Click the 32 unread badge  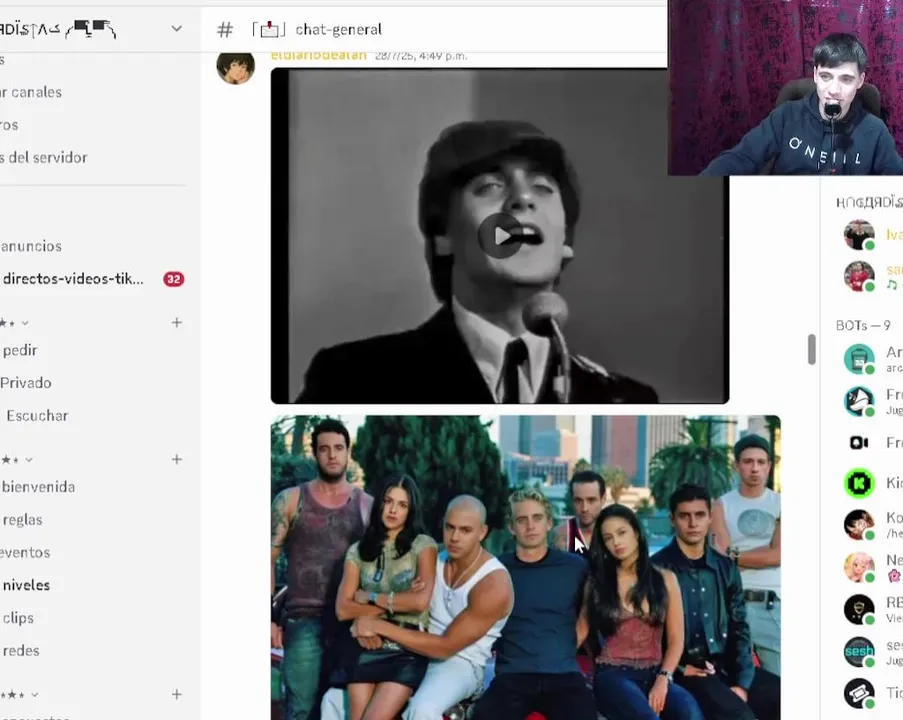pyautogui.click(x=173, y=279)
